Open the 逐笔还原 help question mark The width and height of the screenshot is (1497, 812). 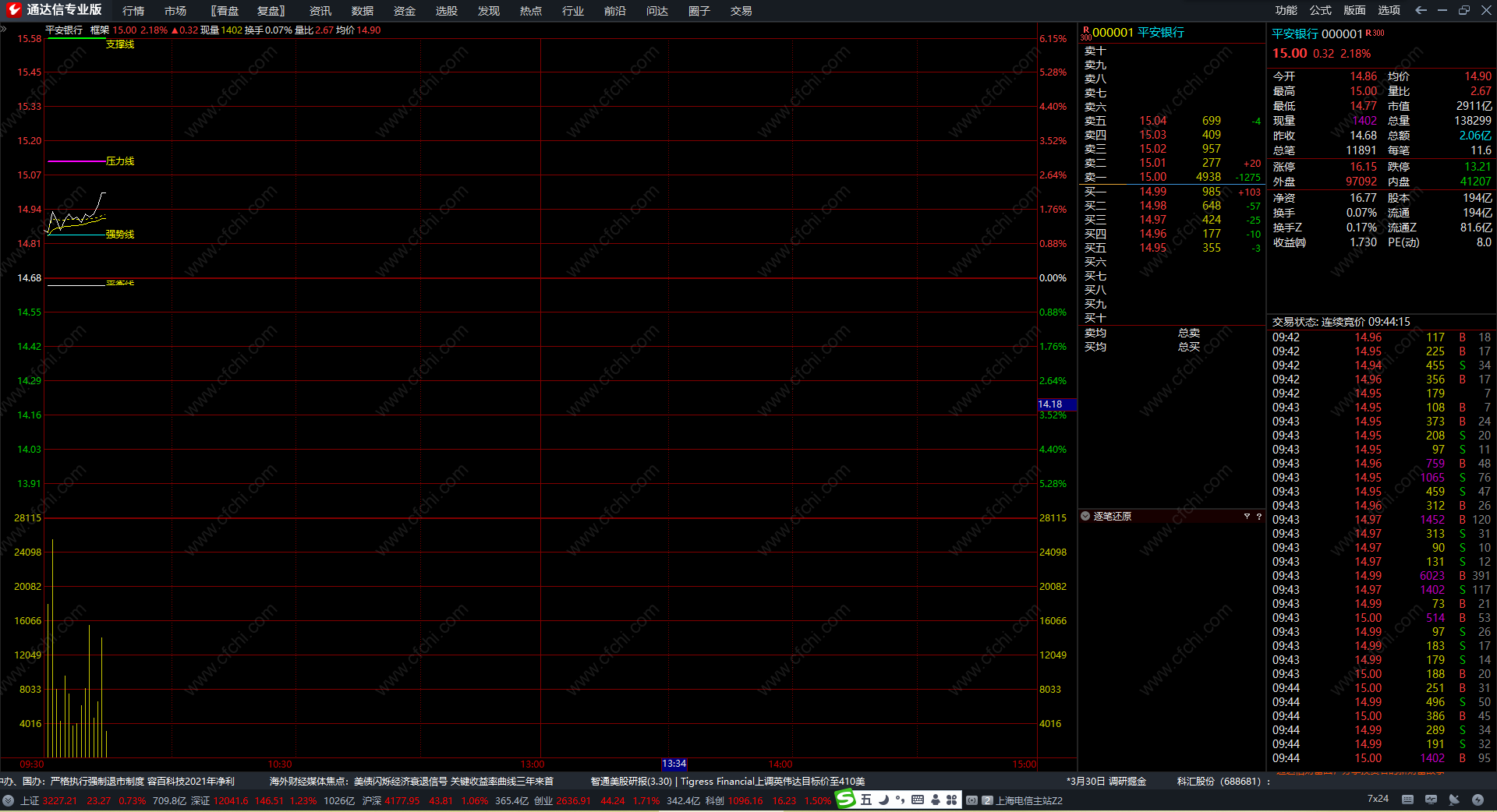pos(1258,516)
